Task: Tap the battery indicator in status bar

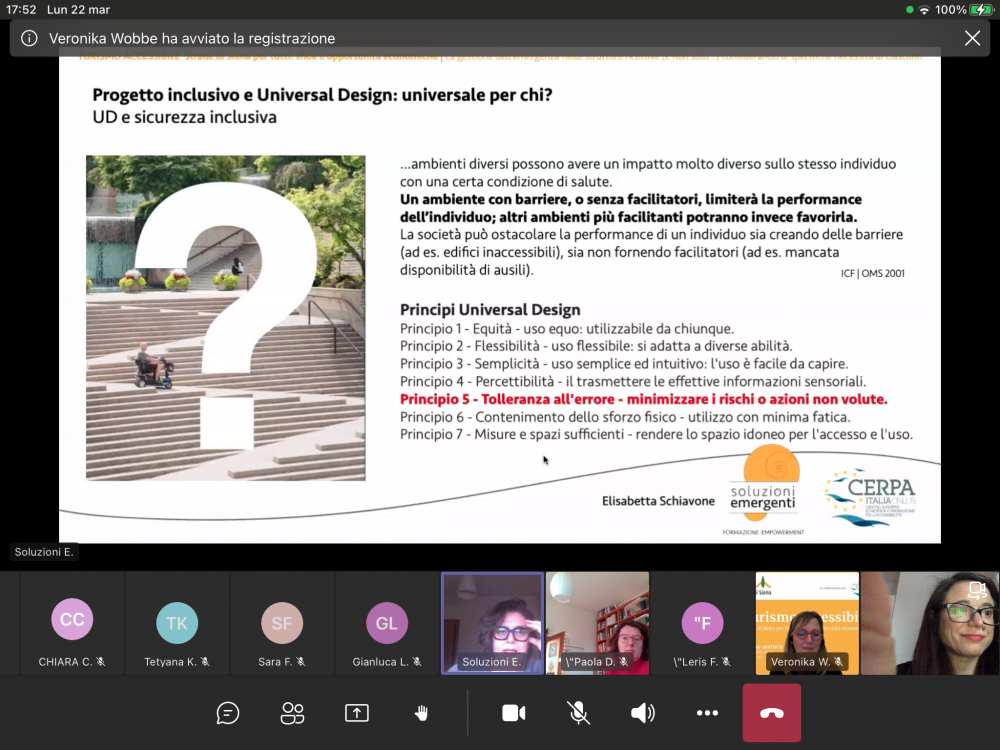Action: click(981, 10)
